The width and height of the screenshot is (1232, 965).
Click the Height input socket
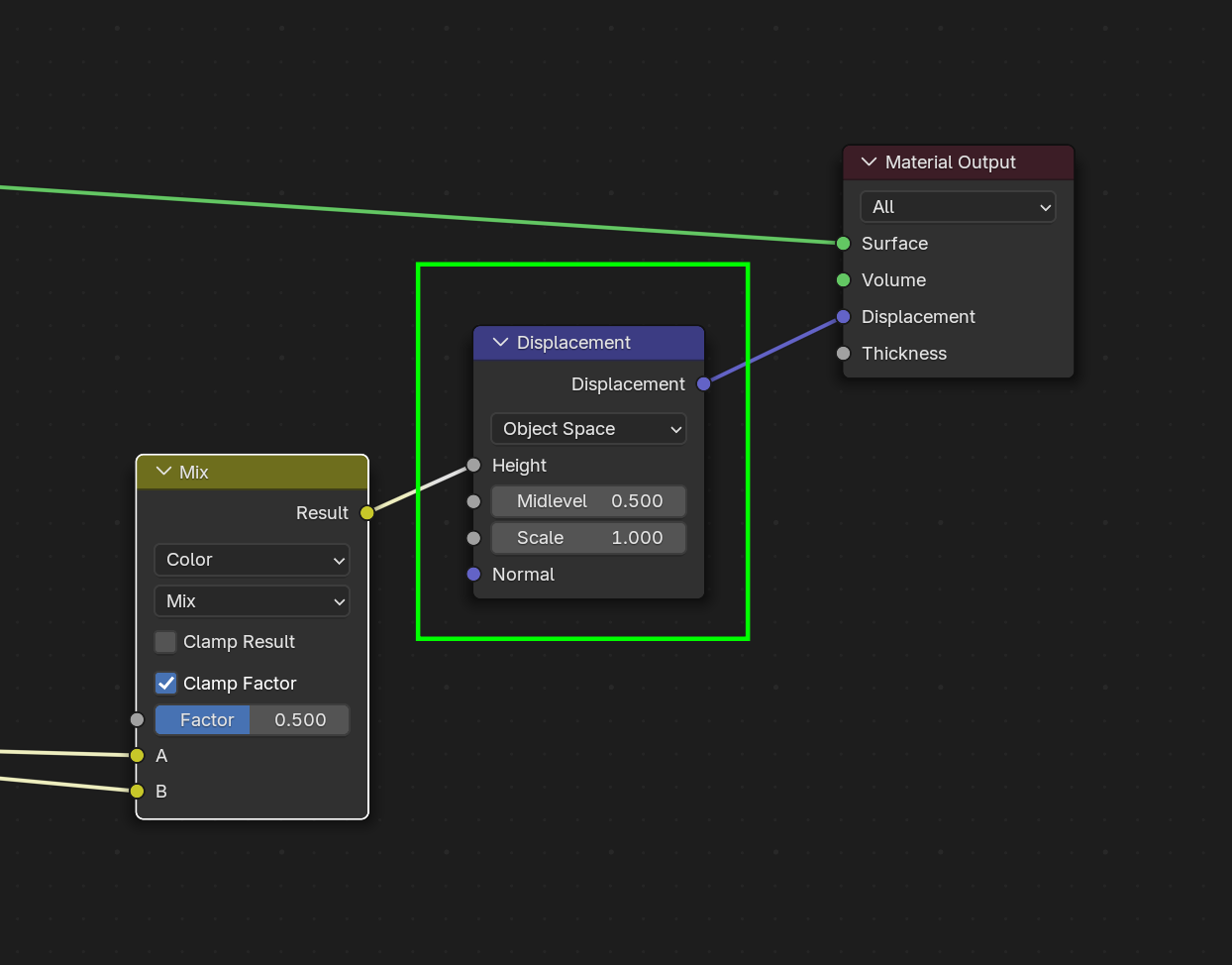pyautogui.click(x=473, y=466)
